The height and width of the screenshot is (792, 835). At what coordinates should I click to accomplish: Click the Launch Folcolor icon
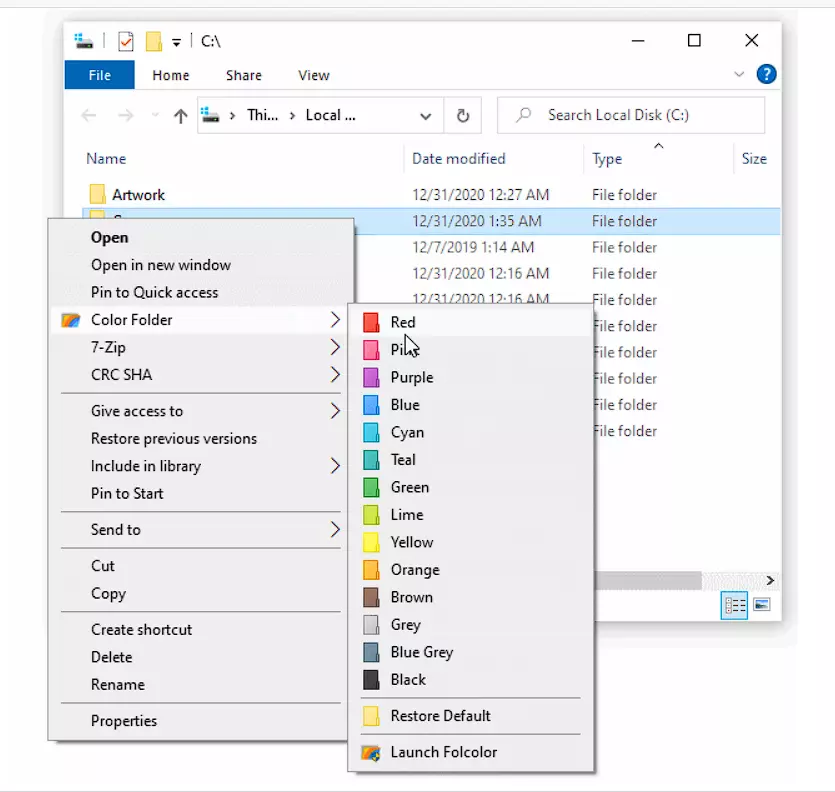point(371,752)
